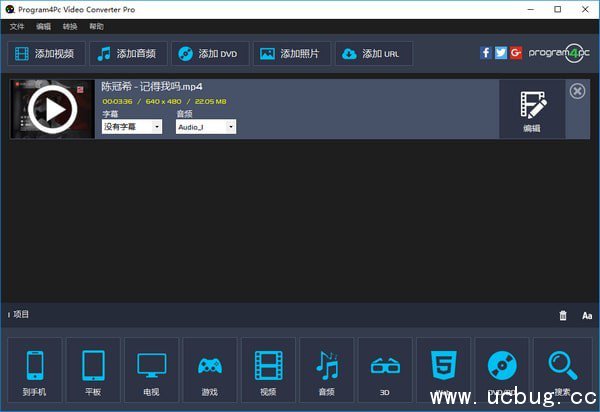The width and height of the screenshot is (600, 412).
Task: Open the 编辑 (Edit) menu
Action: pyautogui.click(x=43, y=26)
